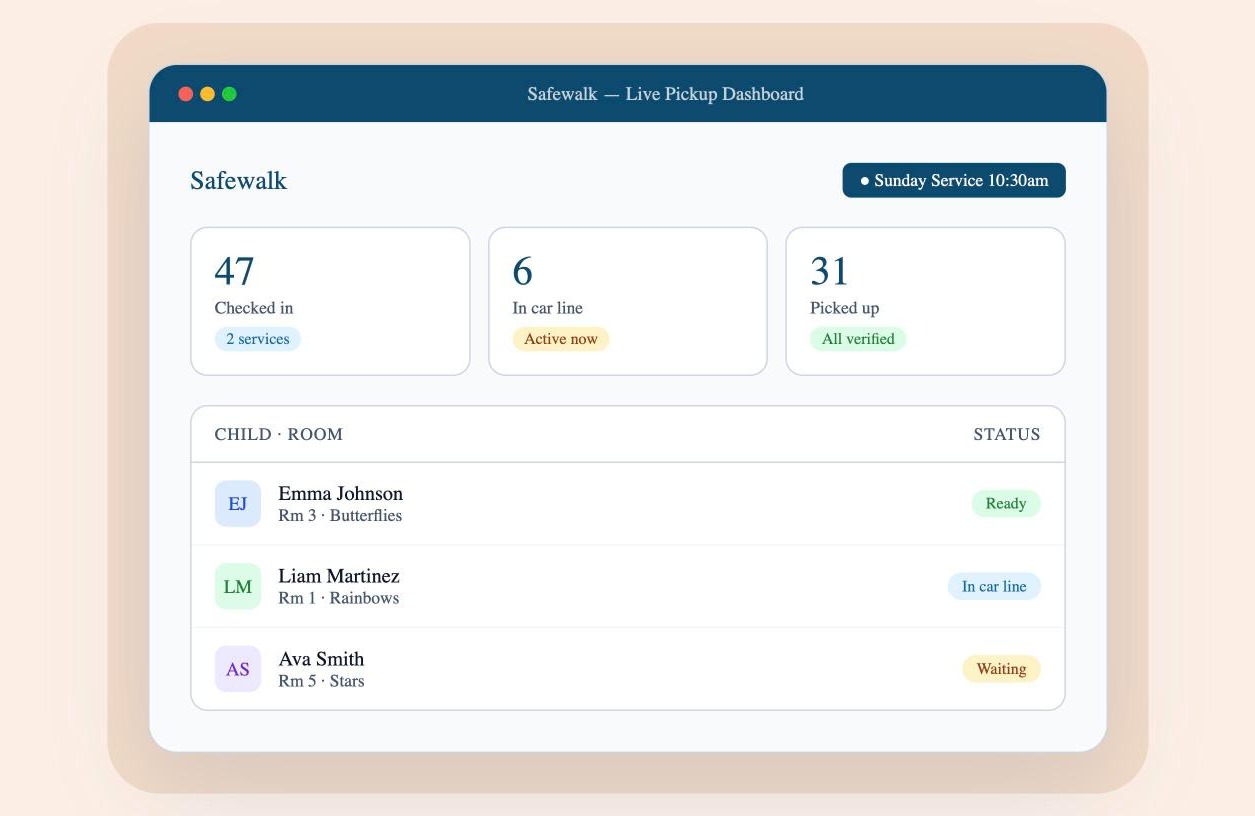
Task: Click the 2 services badge
Action: 258,339
